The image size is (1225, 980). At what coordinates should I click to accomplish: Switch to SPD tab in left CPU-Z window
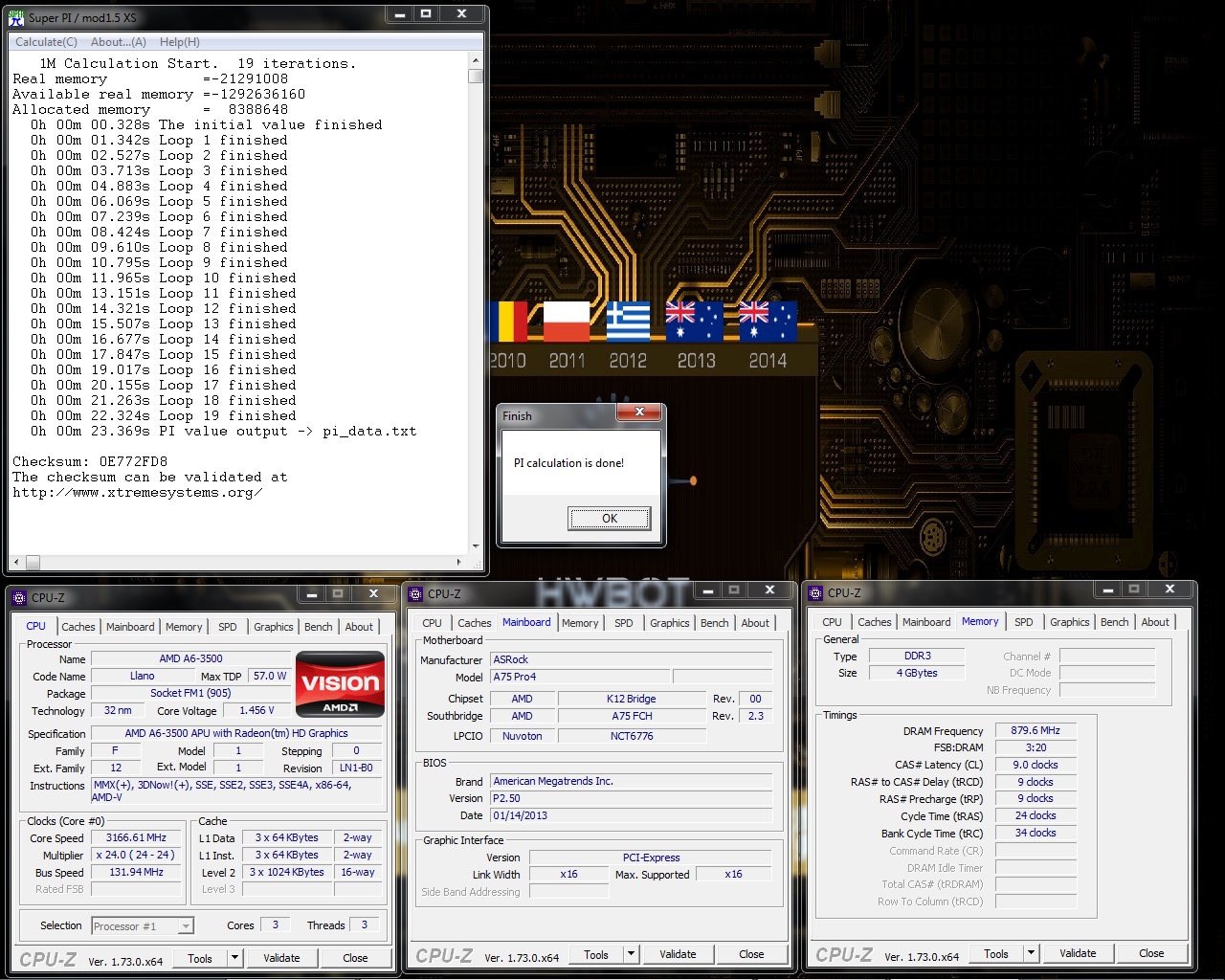228,627
